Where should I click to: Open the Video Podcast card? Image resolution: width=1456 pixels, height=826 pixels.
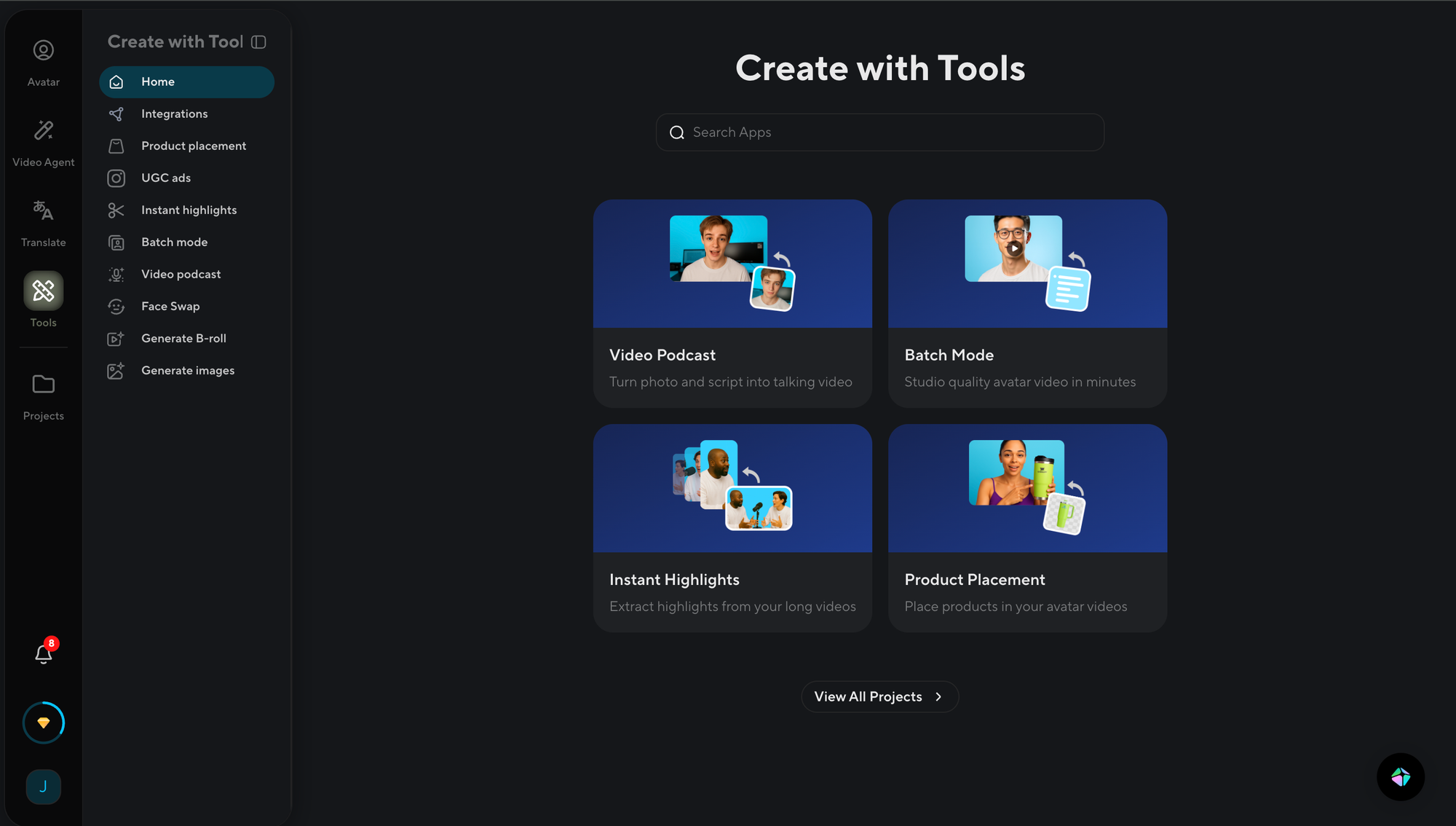pyautogui.click(x=732, y=303)
